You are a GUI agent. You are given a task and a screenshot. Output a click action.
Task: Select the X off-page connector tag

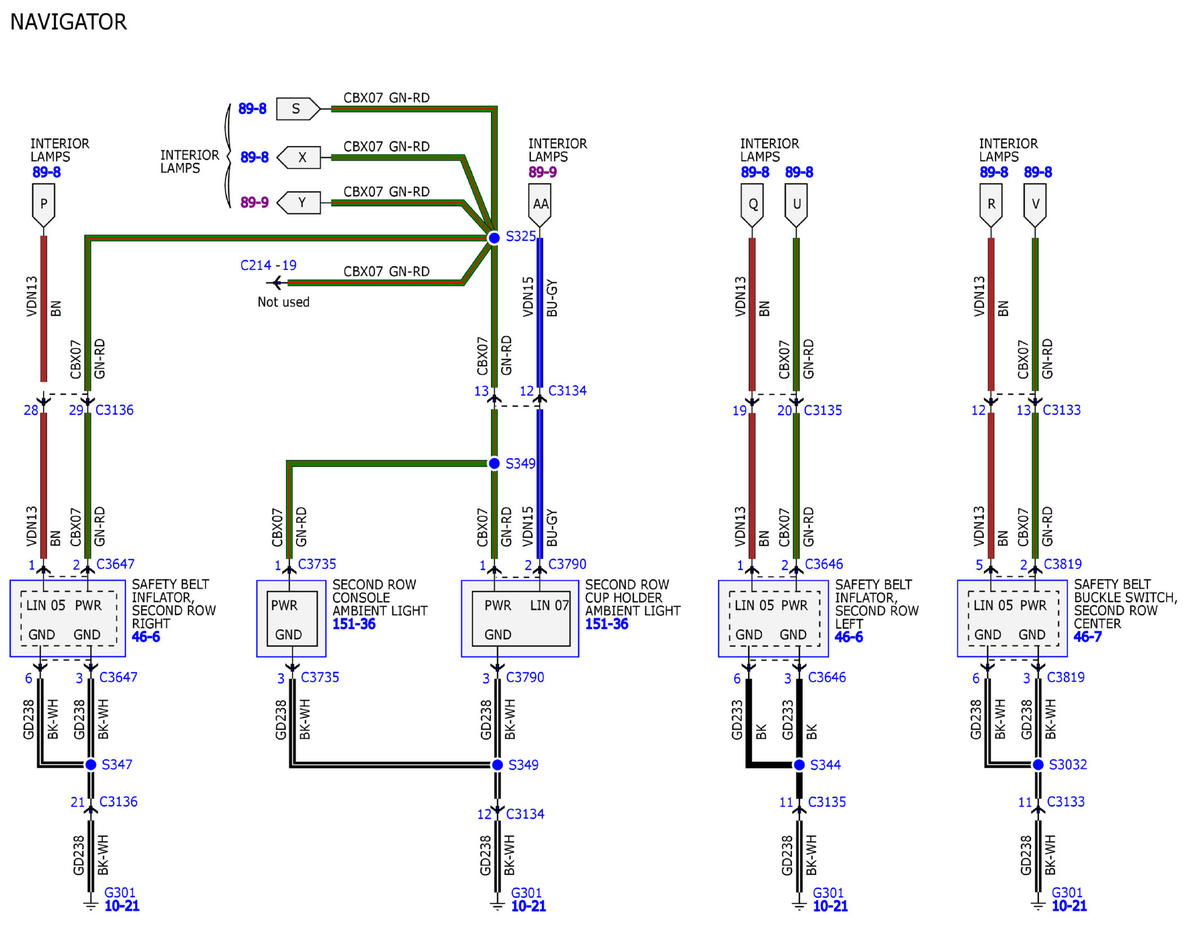[x=299, y=157]
